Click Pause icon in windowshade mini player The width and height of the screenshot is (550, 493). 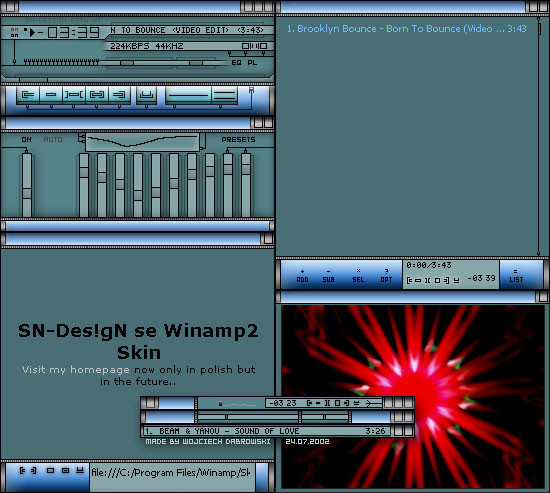click(x=327, y=403)
